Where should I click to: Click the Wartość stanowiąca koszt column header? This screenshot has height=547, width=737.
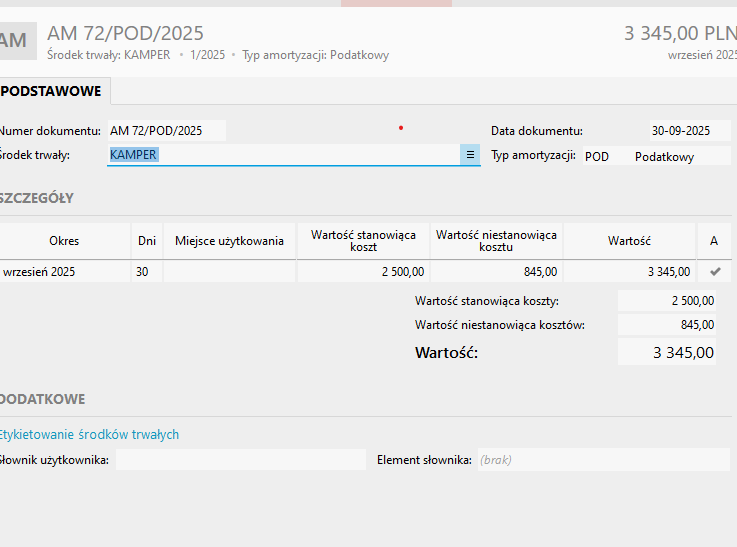363,241
